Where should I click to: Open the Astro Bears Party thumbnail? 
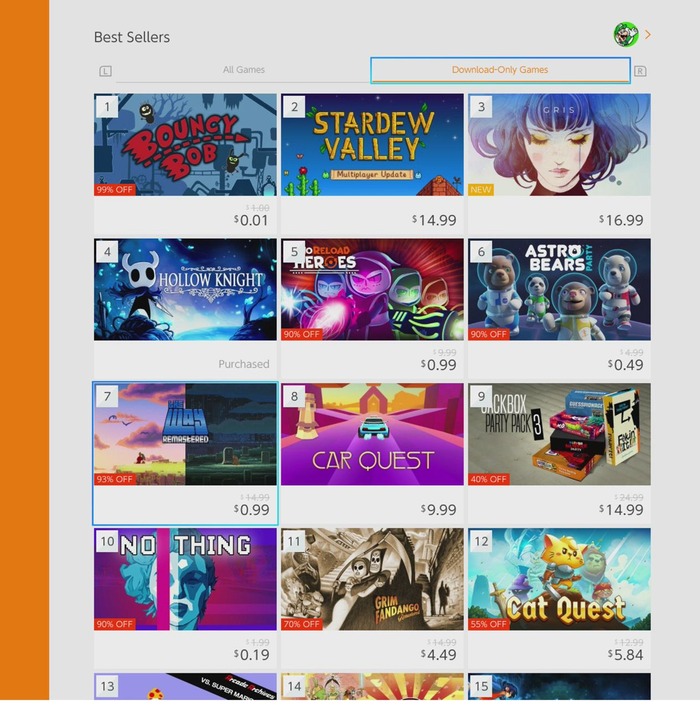pos(559,289)
